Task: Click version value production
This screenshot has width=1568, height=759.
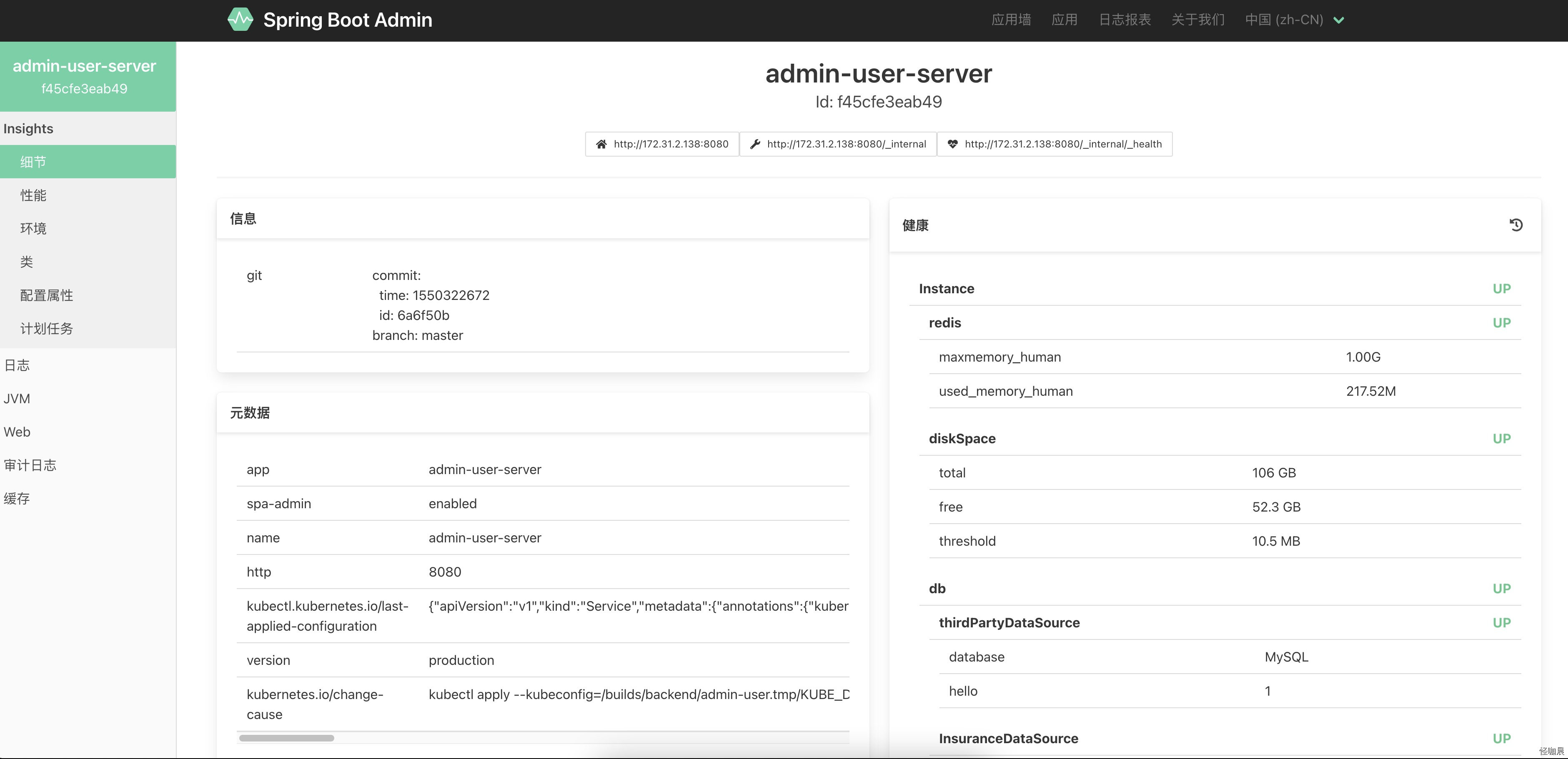Action: [x=461, y=660]
